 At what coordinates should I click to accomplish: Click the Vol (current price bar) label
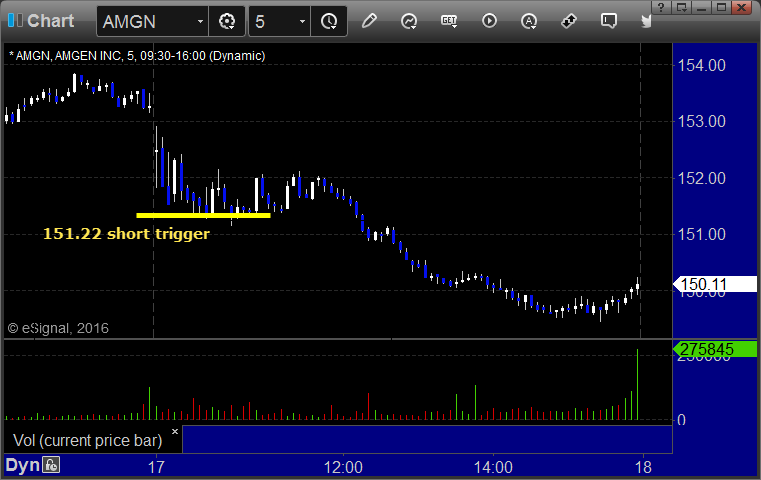coord(87,440)
